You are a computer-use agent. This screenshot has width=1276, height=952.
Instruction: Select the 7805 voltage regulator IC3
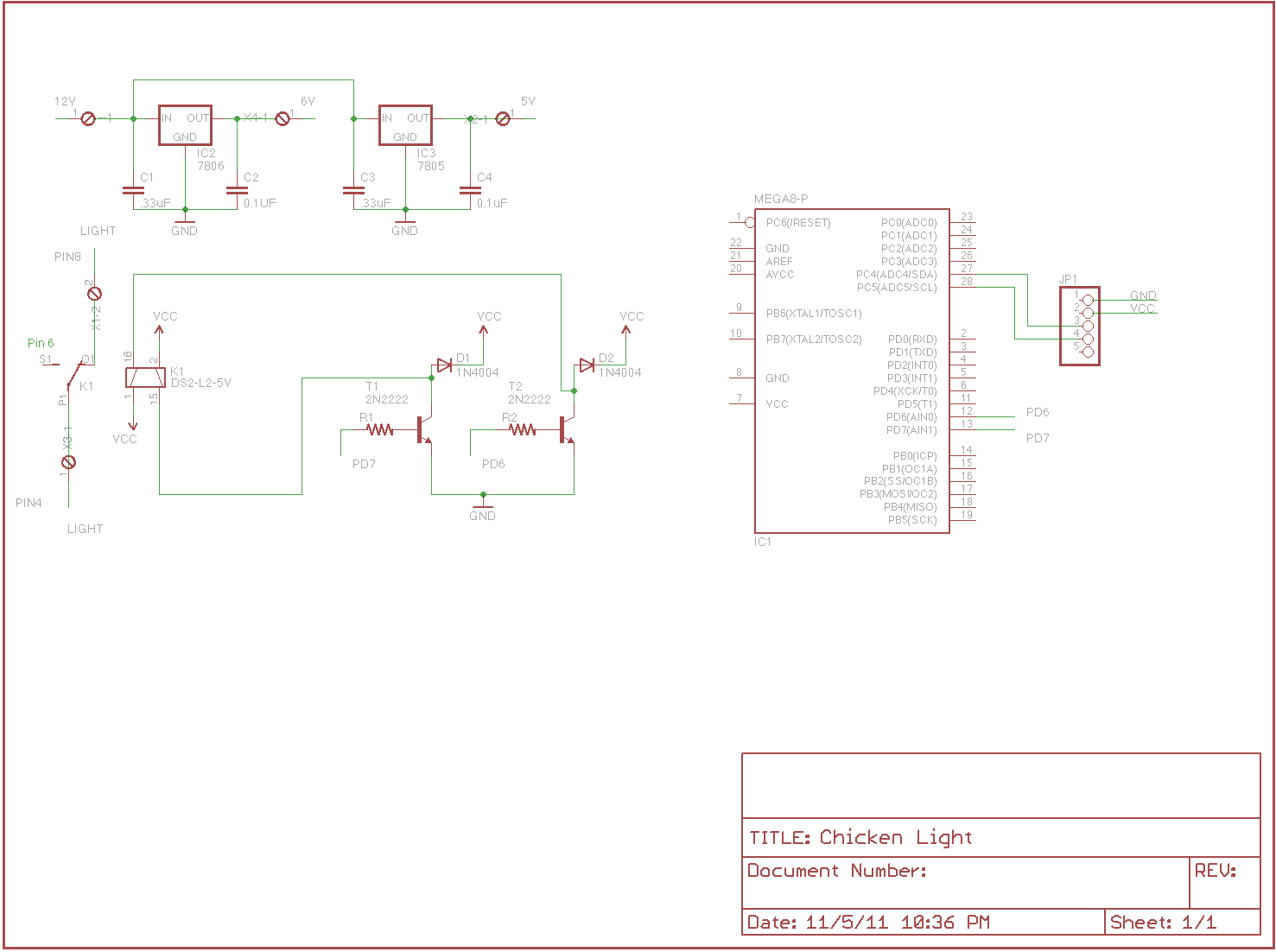click(x=405, y=125)
